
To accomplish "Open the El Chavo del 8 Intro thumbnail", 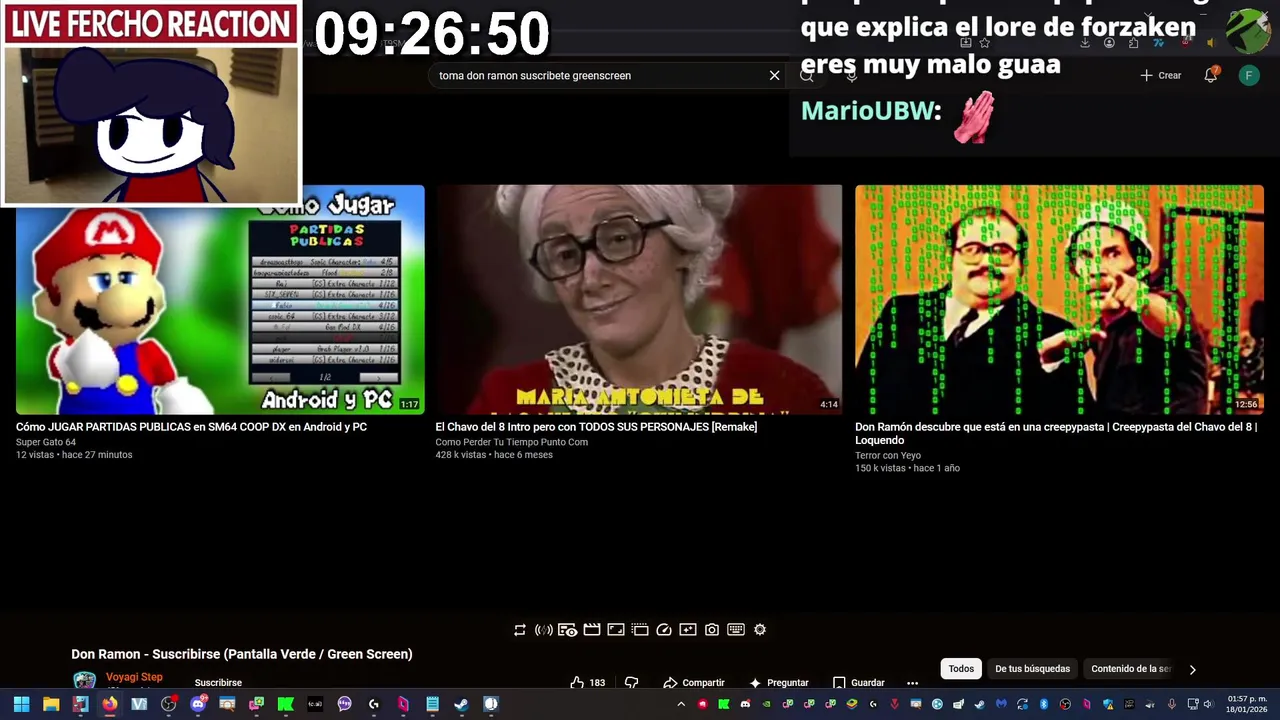I will tap(639, 299).
